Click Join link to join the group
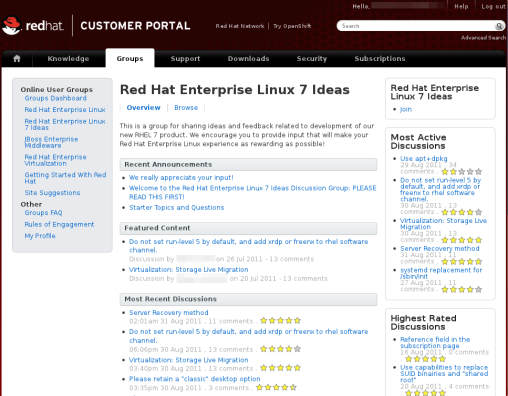Viewport: 508px width, 396px height. (x=406, y=109)
